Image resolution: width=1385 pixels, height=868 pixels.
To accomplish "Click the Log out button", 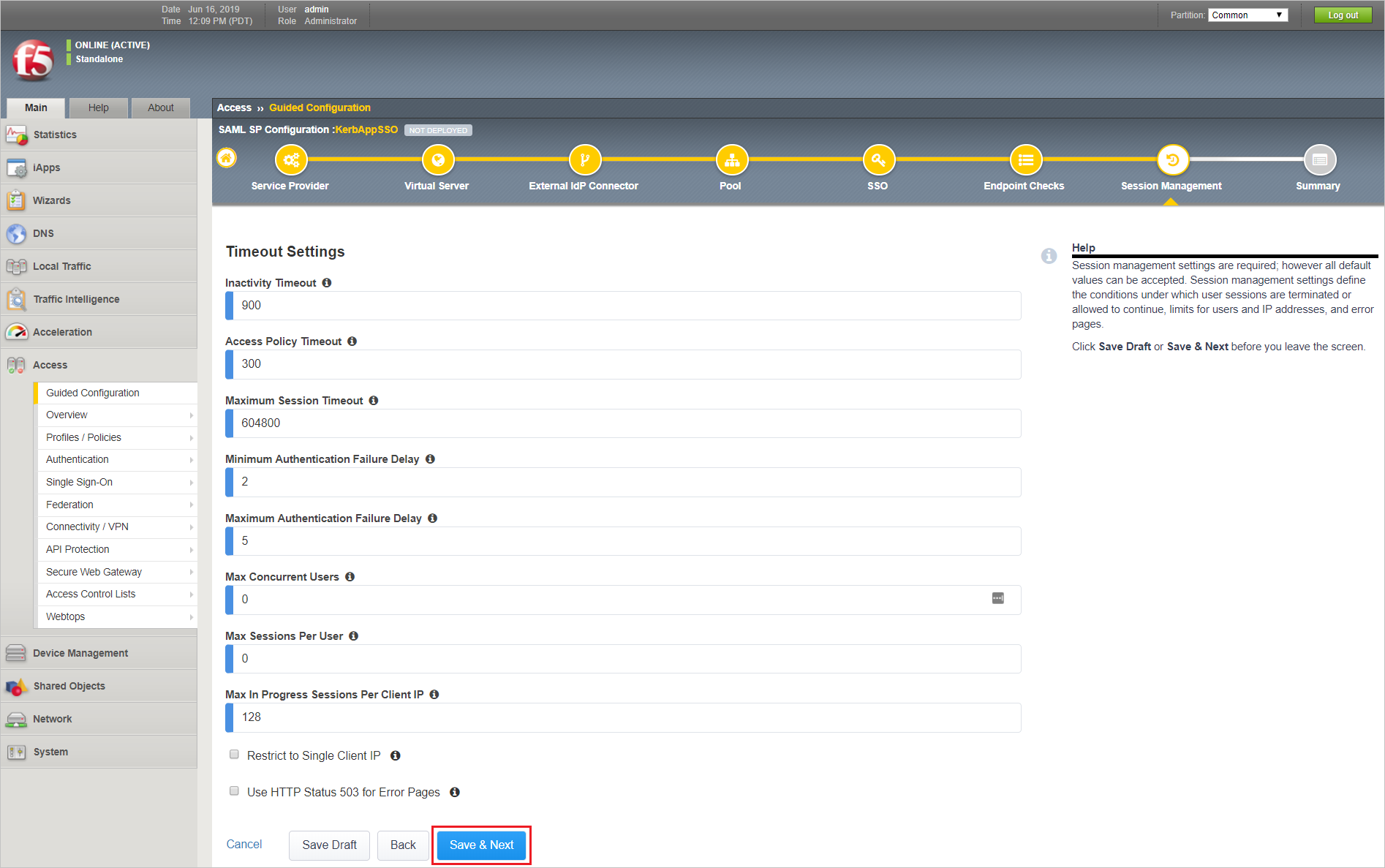I will (x=1343, y=15).
